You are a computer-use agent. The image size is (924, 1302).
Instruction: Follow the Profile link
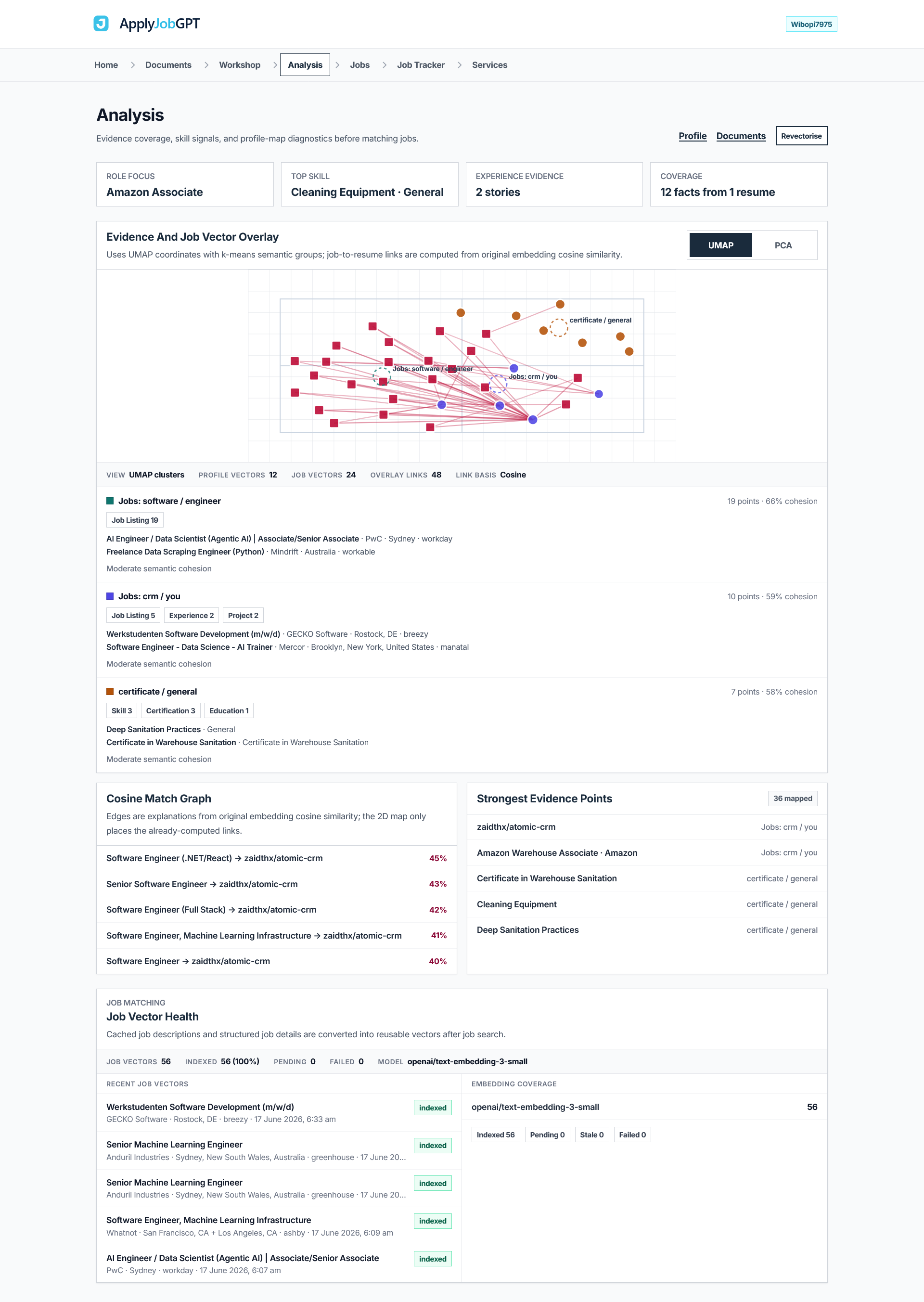pyautogui.click(x=693, y=136)
